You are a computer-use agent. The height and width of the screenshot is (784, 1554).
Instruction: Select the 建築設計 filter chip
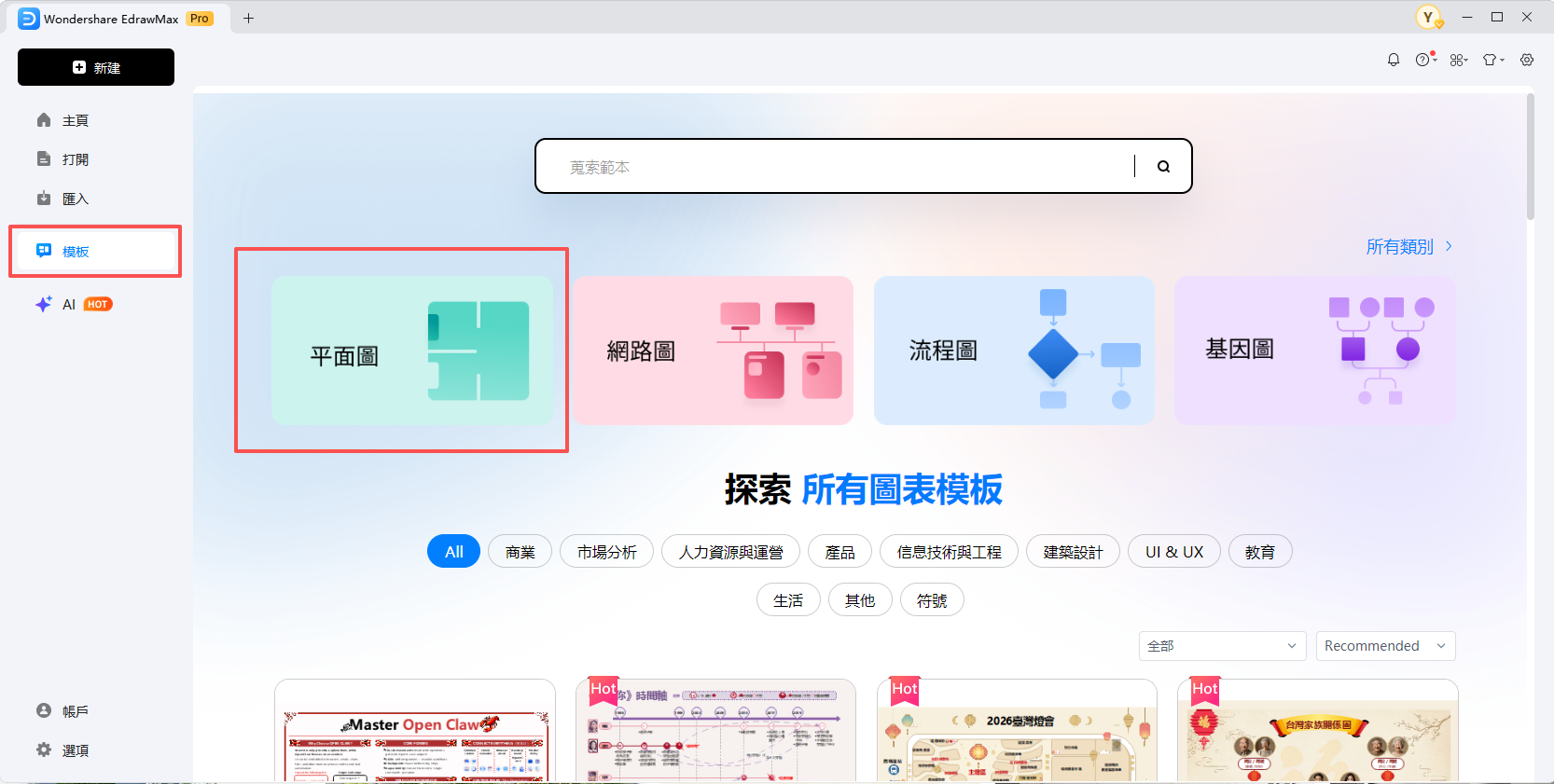(x=1073, y=551)
